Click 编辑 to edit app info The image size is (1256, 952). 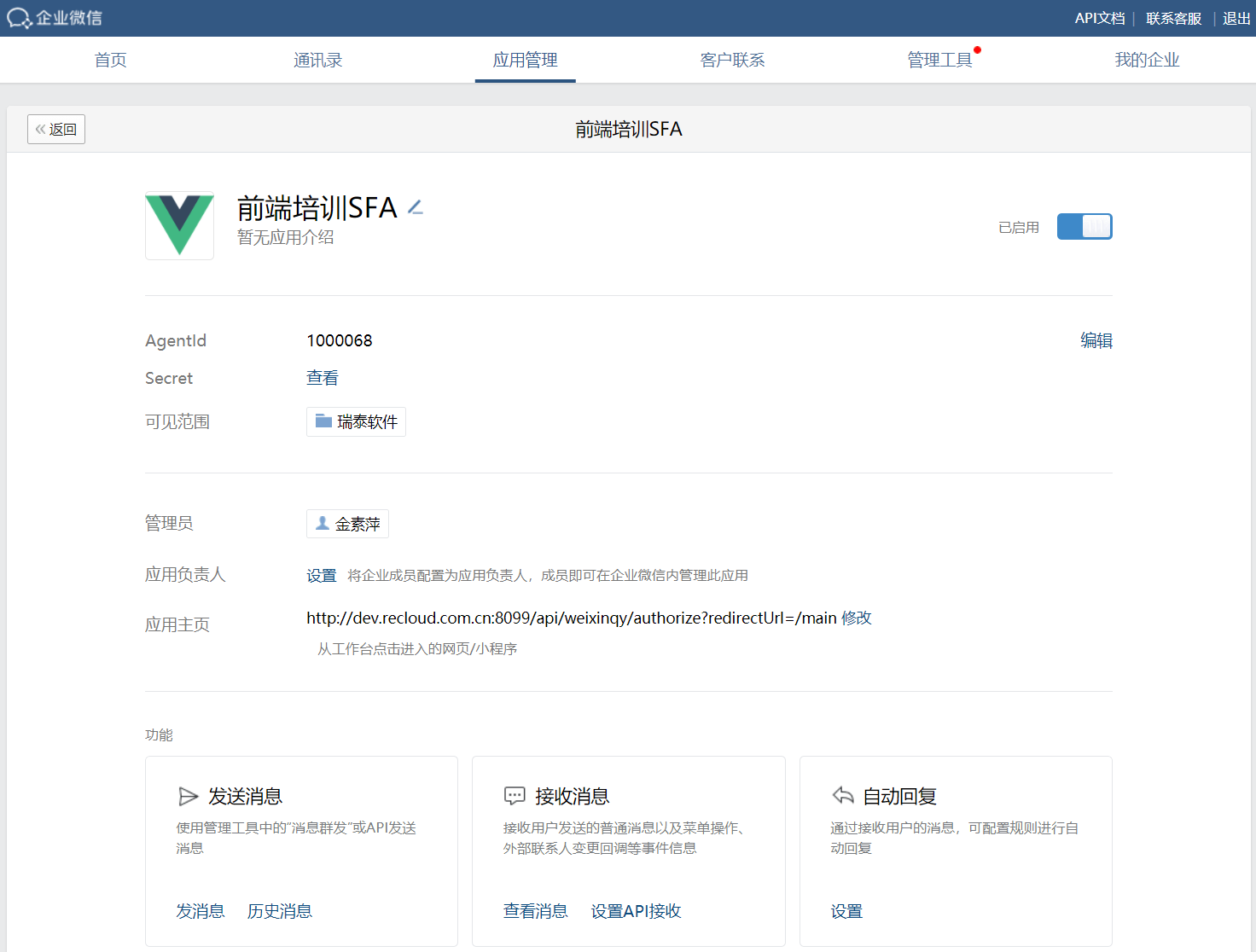(1096, 340)
